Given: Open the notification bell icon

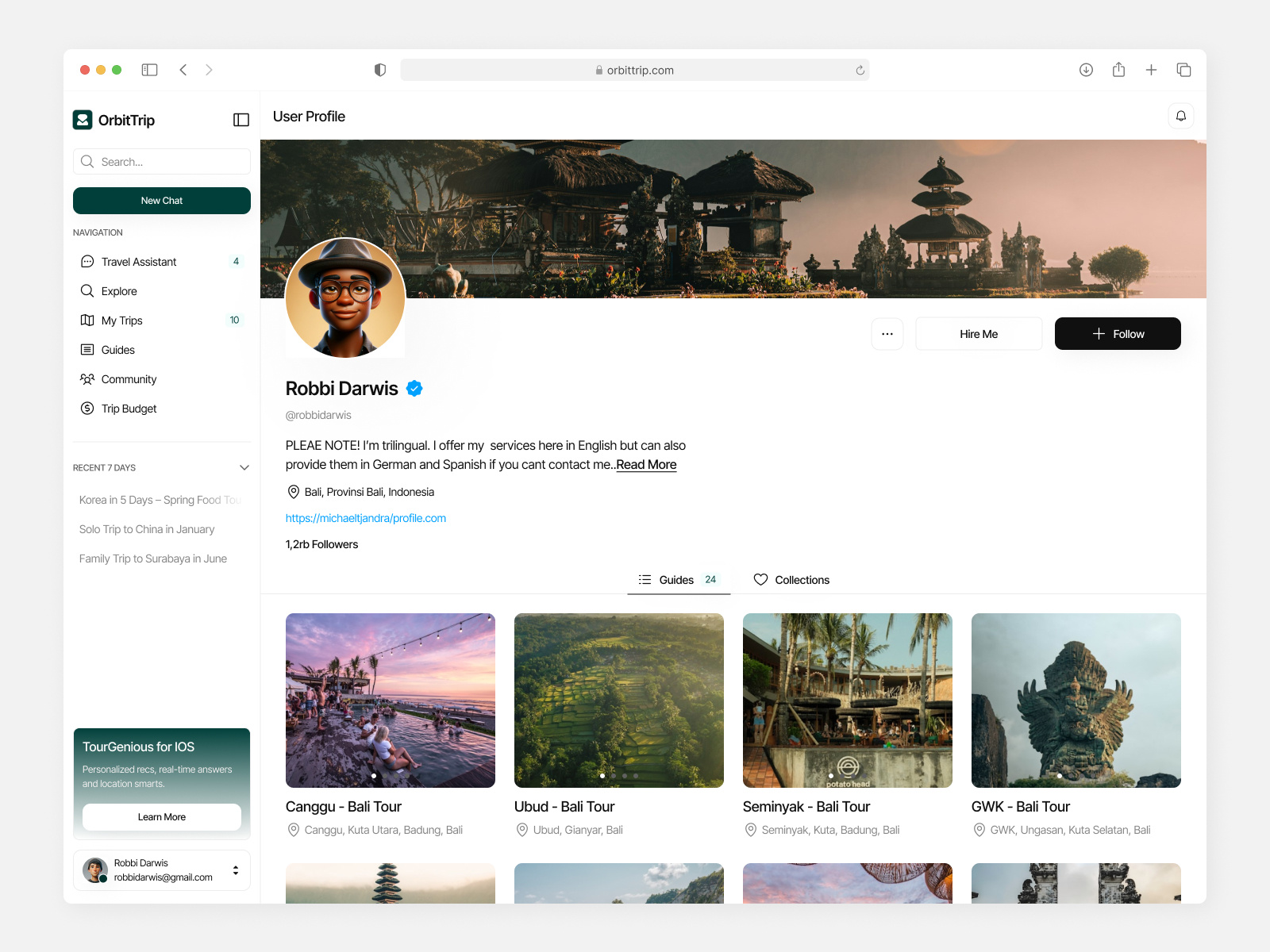Looking at the screenshot, I should pyautogui.click(x=1181, y=116).
